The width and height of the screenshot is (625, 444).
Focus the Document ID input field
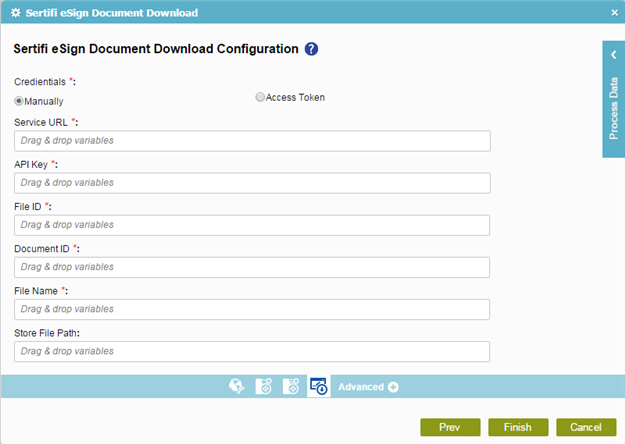252,267
